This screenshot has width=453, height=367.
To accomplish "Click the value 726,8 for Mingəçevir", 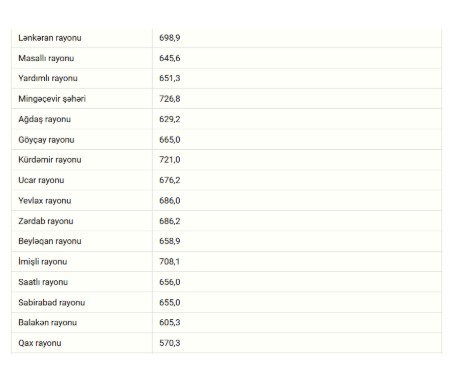I will click(x=170, y=99).
